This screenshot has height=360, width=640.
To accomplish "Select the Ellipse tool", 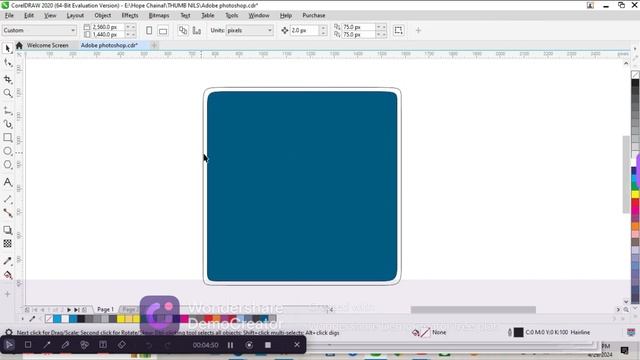I will click(8, 151).
